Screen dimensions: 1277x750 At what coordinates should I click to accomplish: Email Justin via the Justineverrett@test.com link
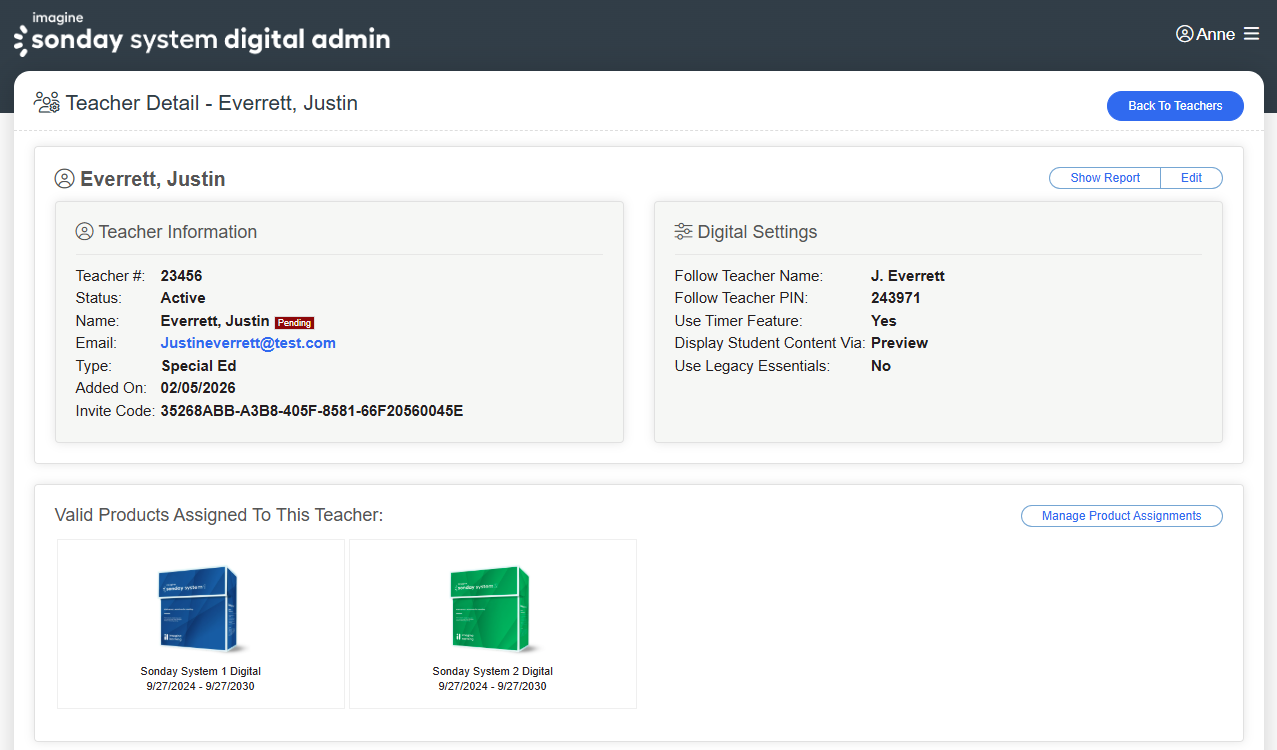click(247, 342)
